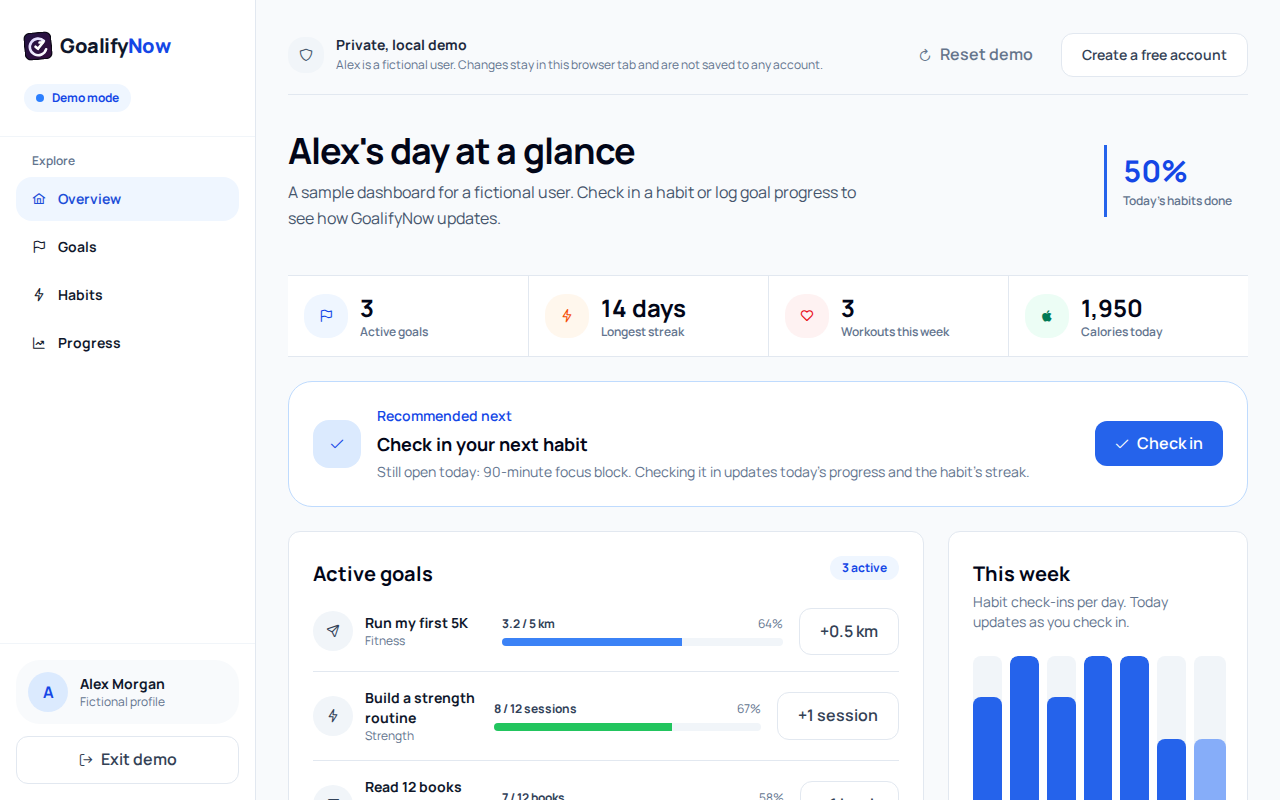
Task: Click the 64% label
Action: 770,624
